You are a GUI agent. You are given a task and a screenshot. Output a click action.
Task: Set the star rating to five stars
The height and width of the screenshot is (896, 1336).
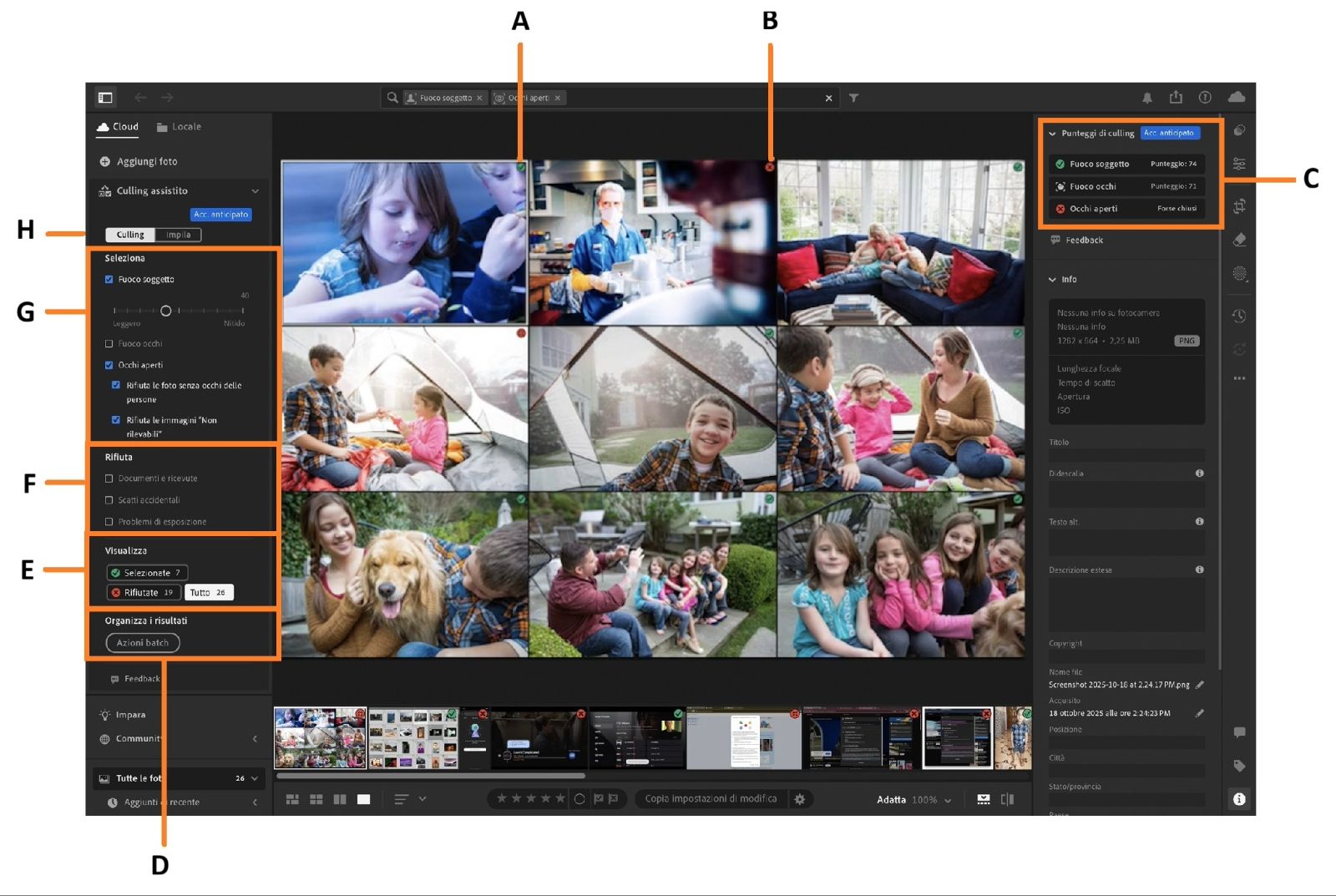tap(560, 799)
